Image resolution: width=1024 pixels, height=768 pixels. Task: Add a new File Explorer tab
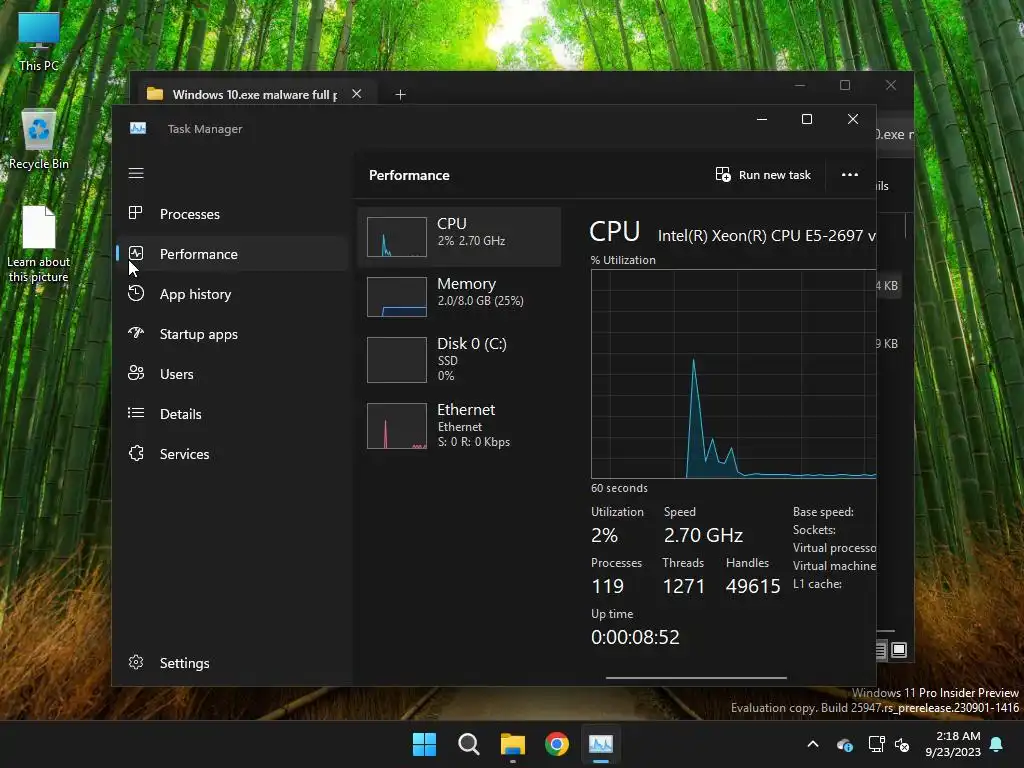(400, 95)
